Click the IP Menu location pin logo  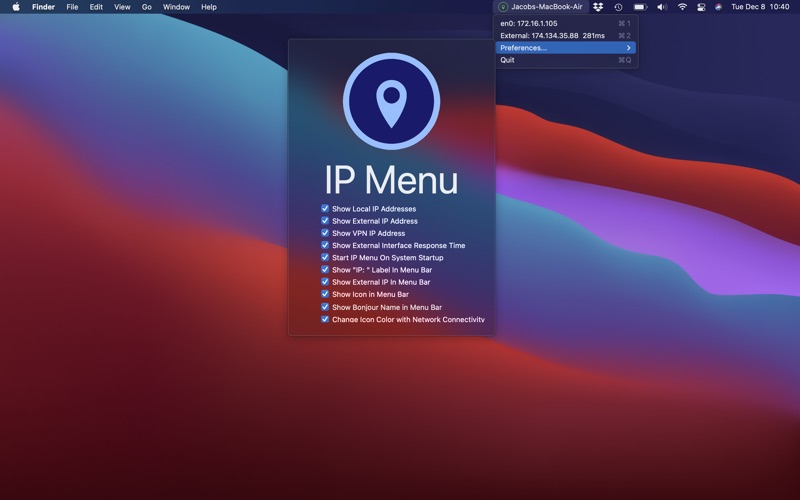pyautogui.click(x=391, y=101)
